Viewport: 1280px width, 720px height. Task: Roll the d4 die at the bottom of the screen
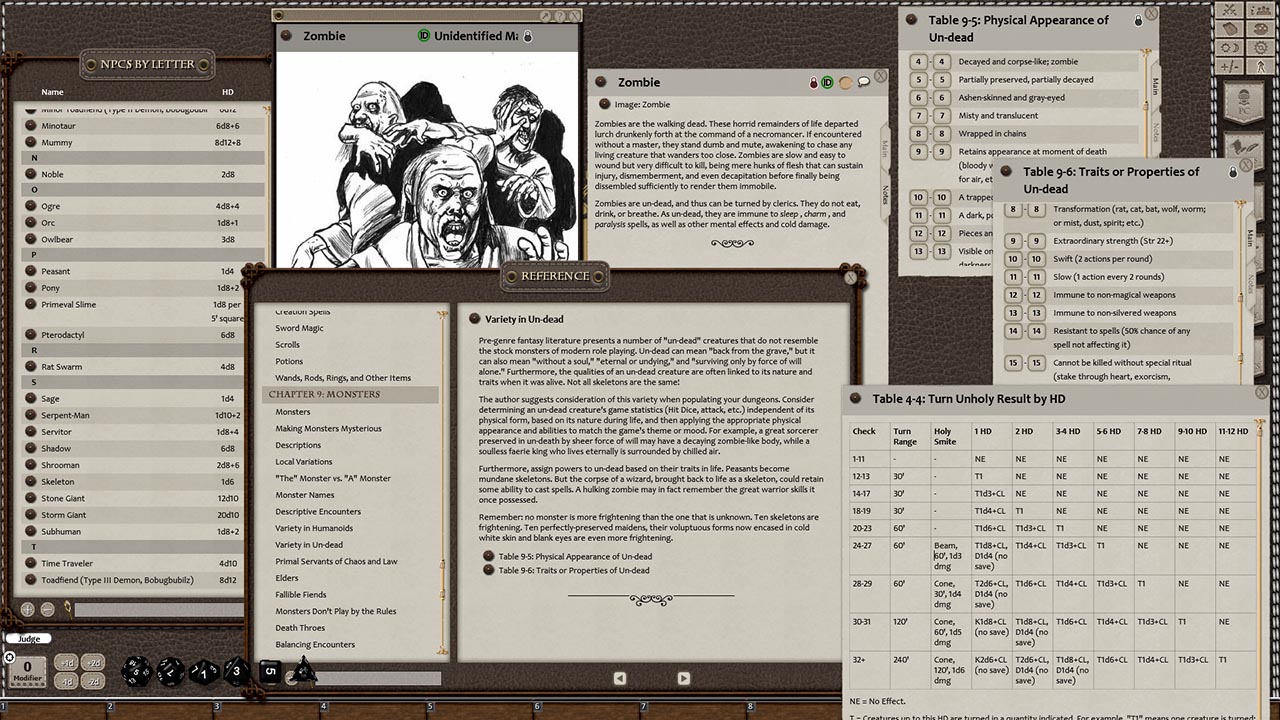click(x=303, y=671)
